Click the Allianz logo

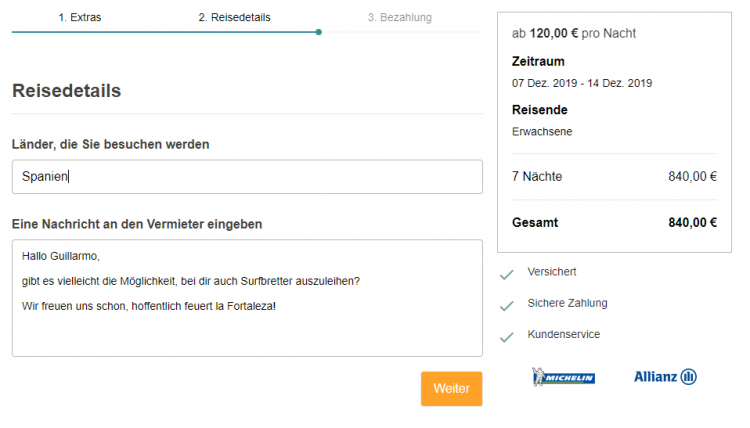point(665,377)
